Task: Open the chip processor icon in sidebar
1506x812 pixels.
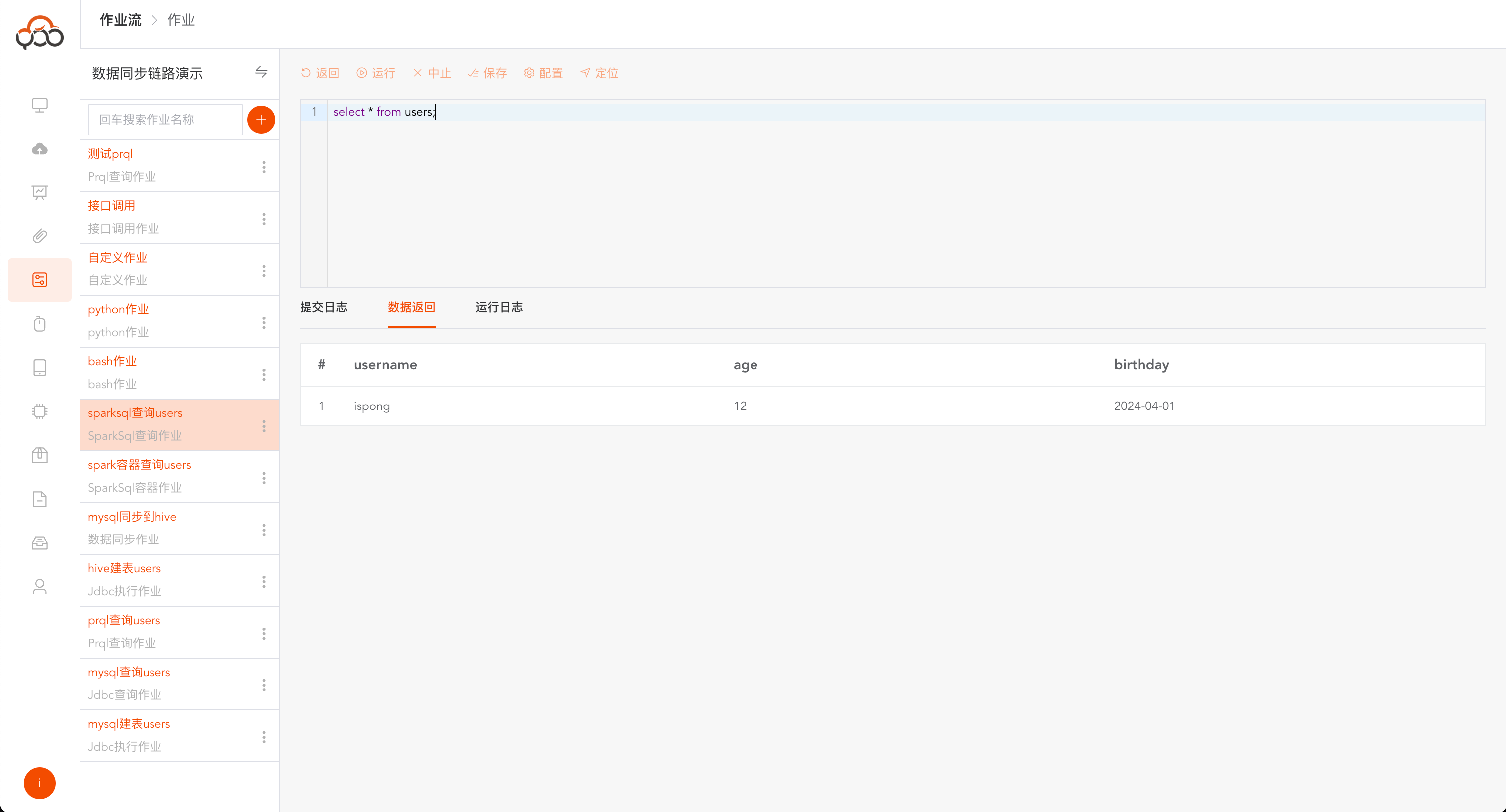Action: click(40, 411)
